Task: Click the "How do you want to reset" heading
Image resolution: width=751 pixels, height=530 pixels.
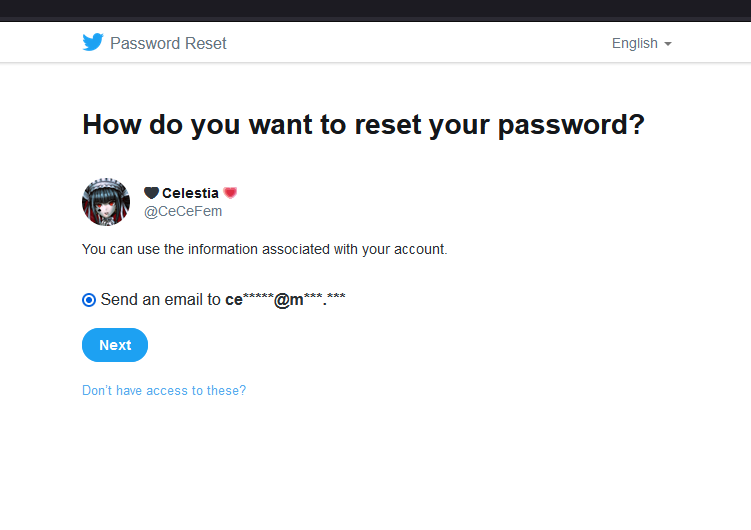Action: coord(363,125)
